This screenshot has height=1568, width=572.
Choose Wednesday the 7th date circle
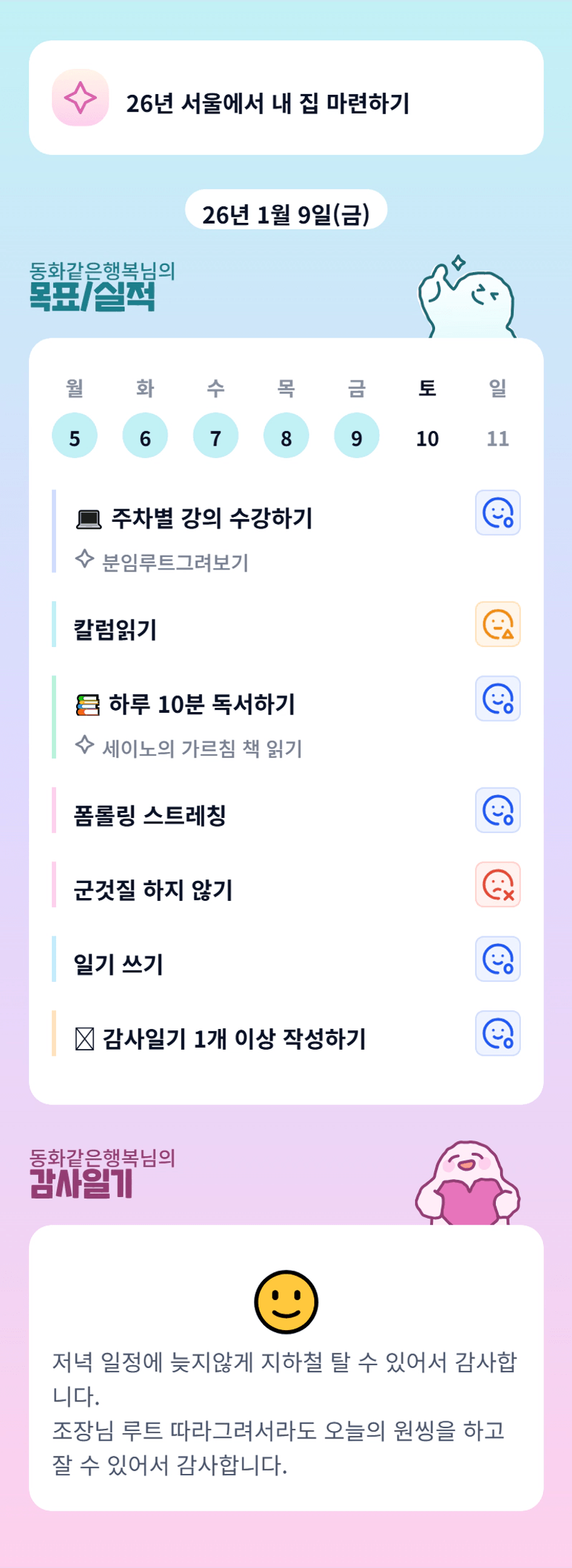coord(216,437)
